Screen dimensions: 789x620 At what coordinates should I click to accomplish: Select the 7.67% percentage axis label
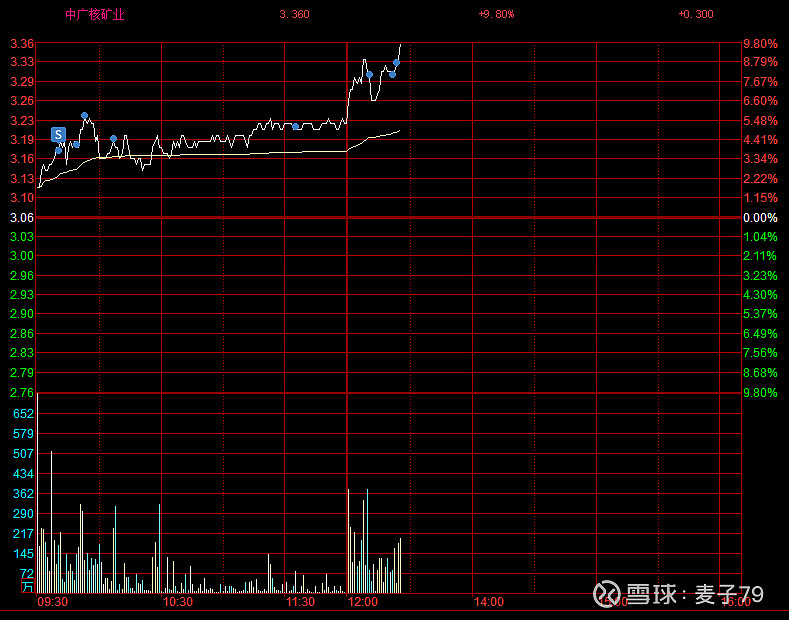(760, 82)
